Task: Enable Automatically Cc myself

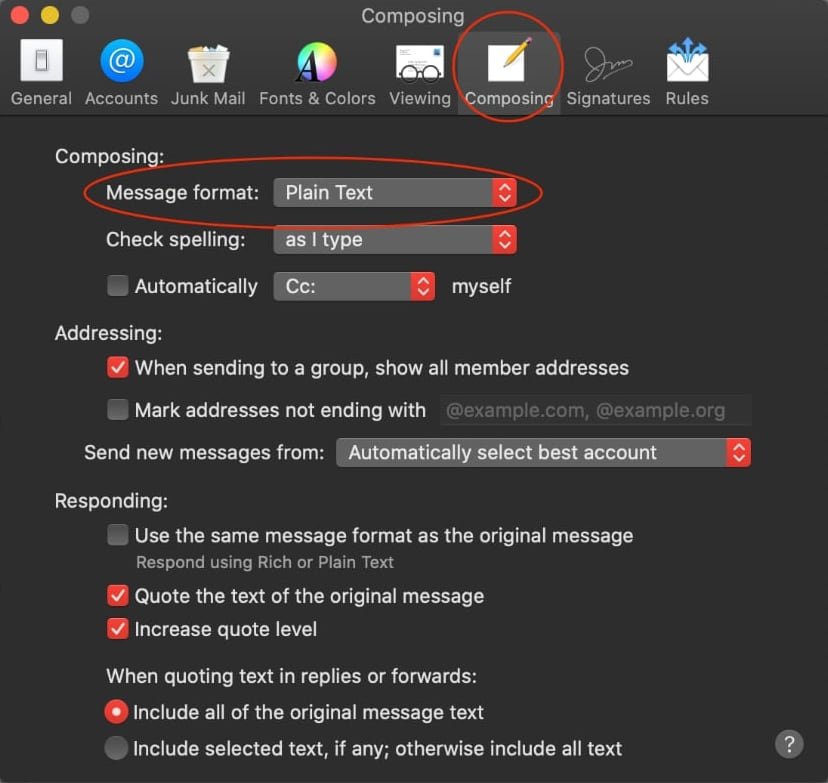Action: 117,286
